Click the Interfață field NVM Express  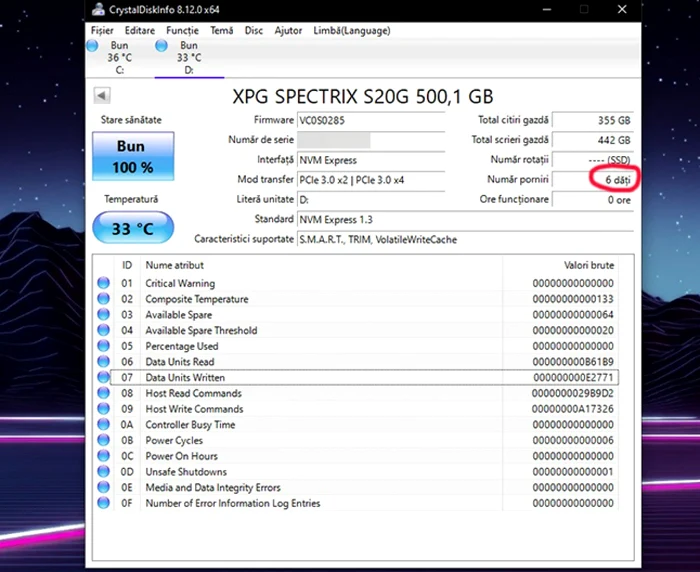[x=371, y=160]
